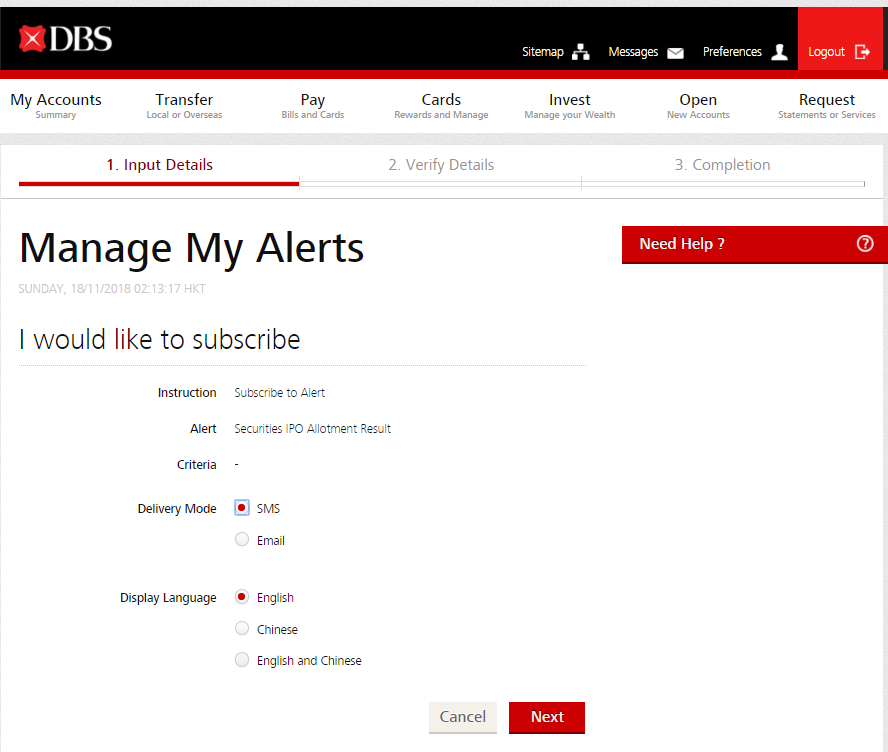Click the Need Help question mark icon
Screen dimensions: 888x752
coord(865,244)
